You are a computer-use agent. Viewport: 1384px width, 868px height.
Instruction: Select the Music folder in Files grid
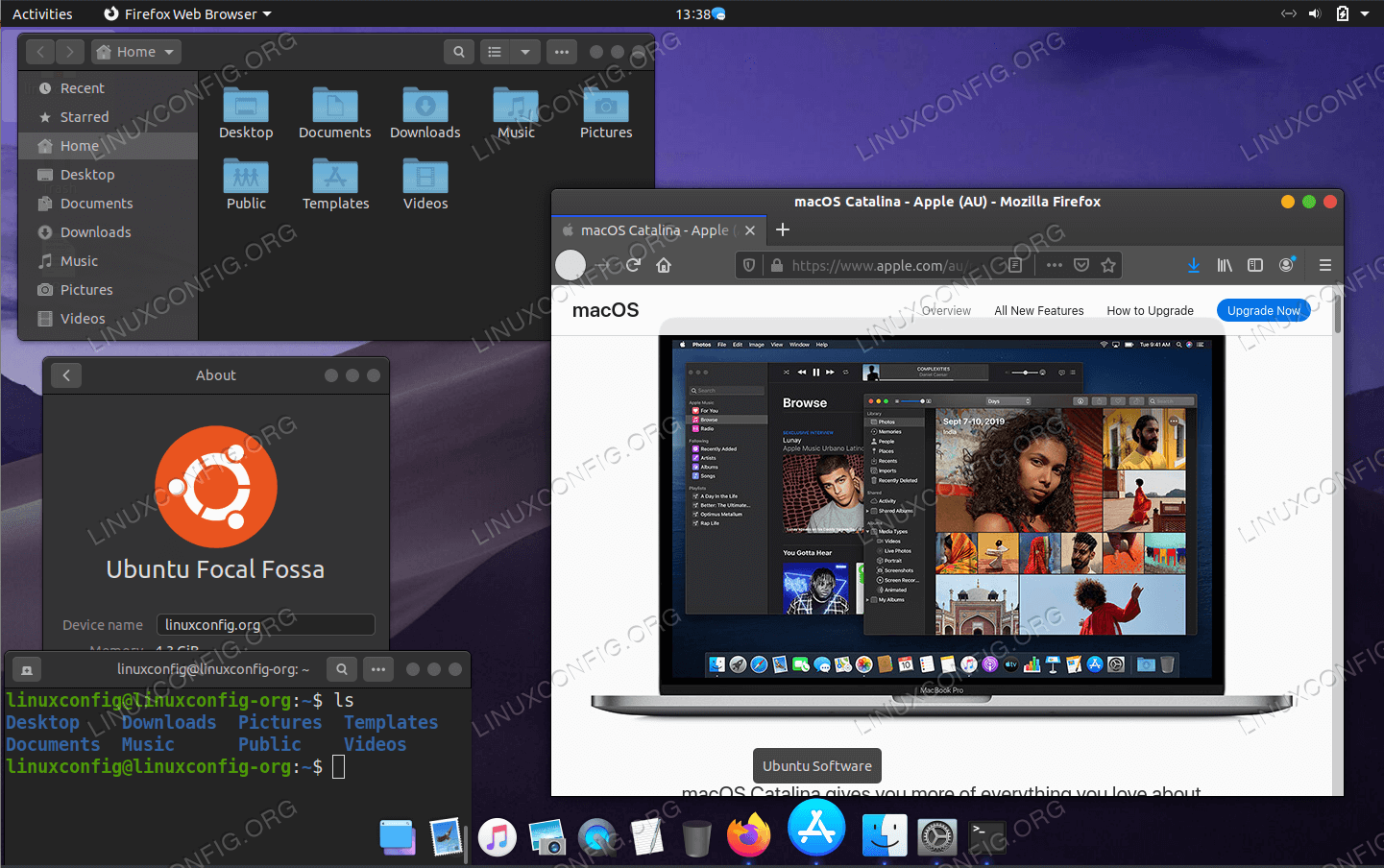click(x=516, y=106)
